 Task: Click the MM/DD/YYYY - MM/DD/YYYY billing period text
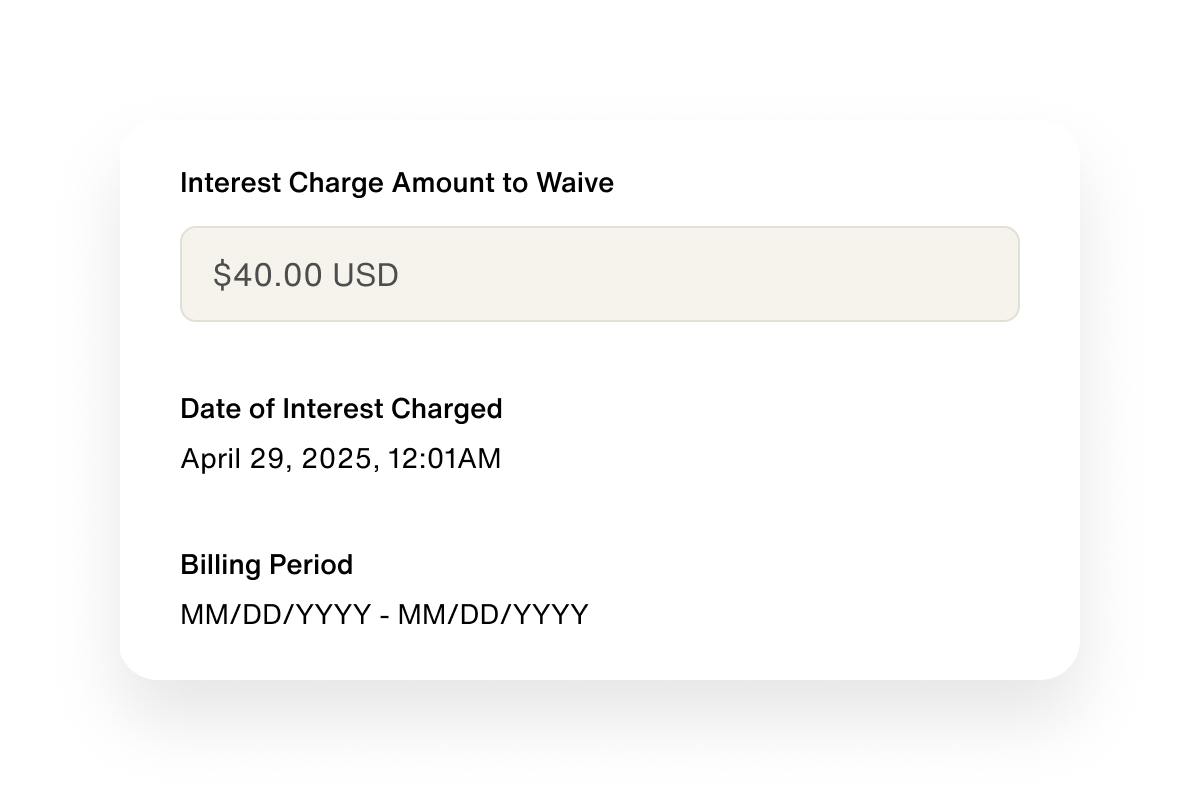(x=384, y=614)
